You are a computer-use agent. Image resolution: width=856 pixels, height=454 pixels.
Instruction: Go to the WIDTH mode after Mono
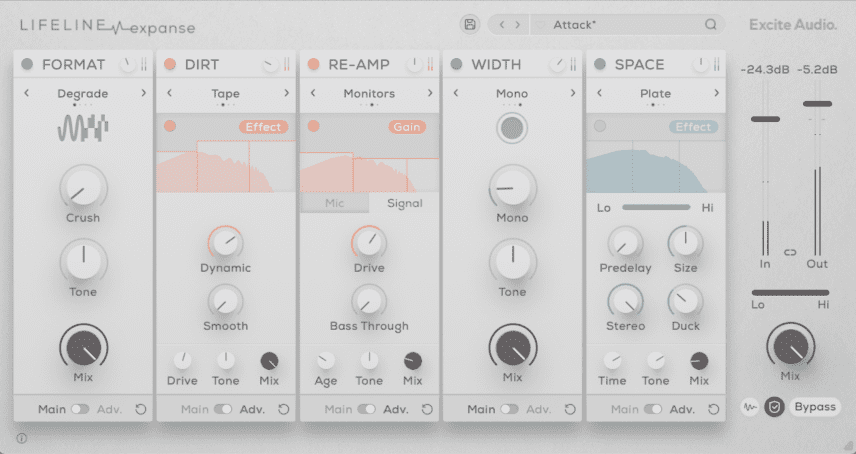click(x=573, y=93)
